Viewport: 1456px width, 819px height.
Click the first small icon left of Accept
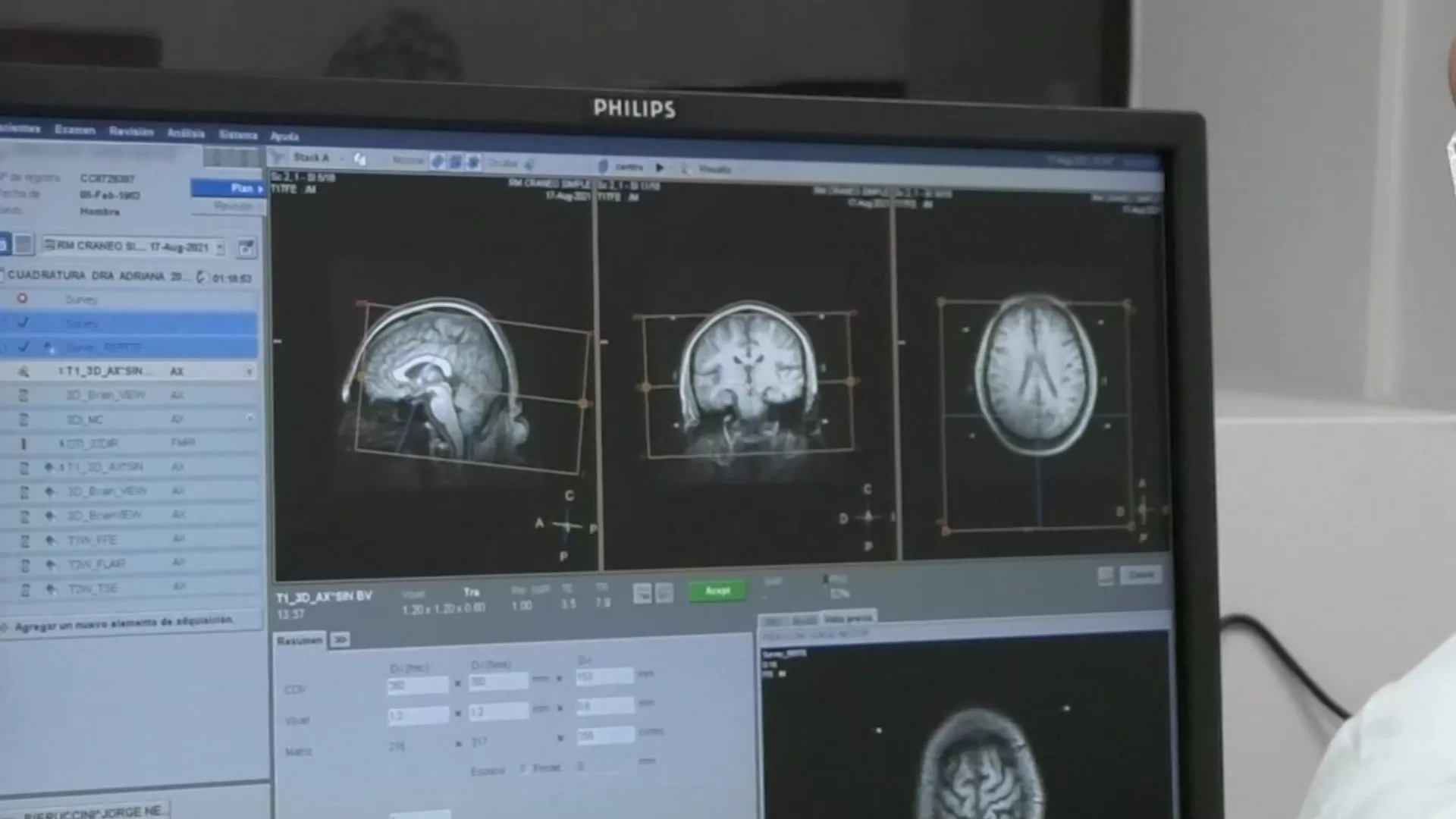pos(642,593)
